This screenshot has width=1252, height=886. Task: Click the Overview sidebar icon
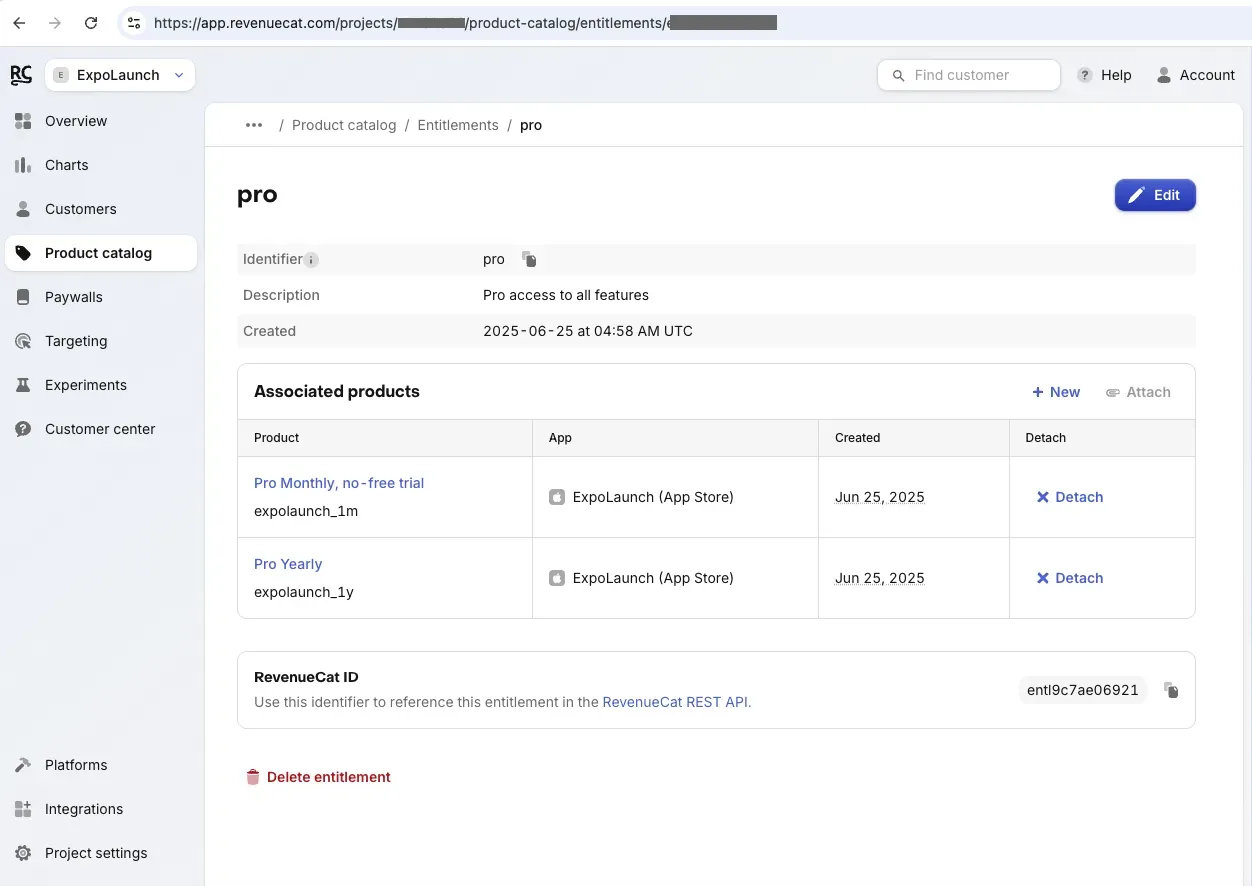23,121
